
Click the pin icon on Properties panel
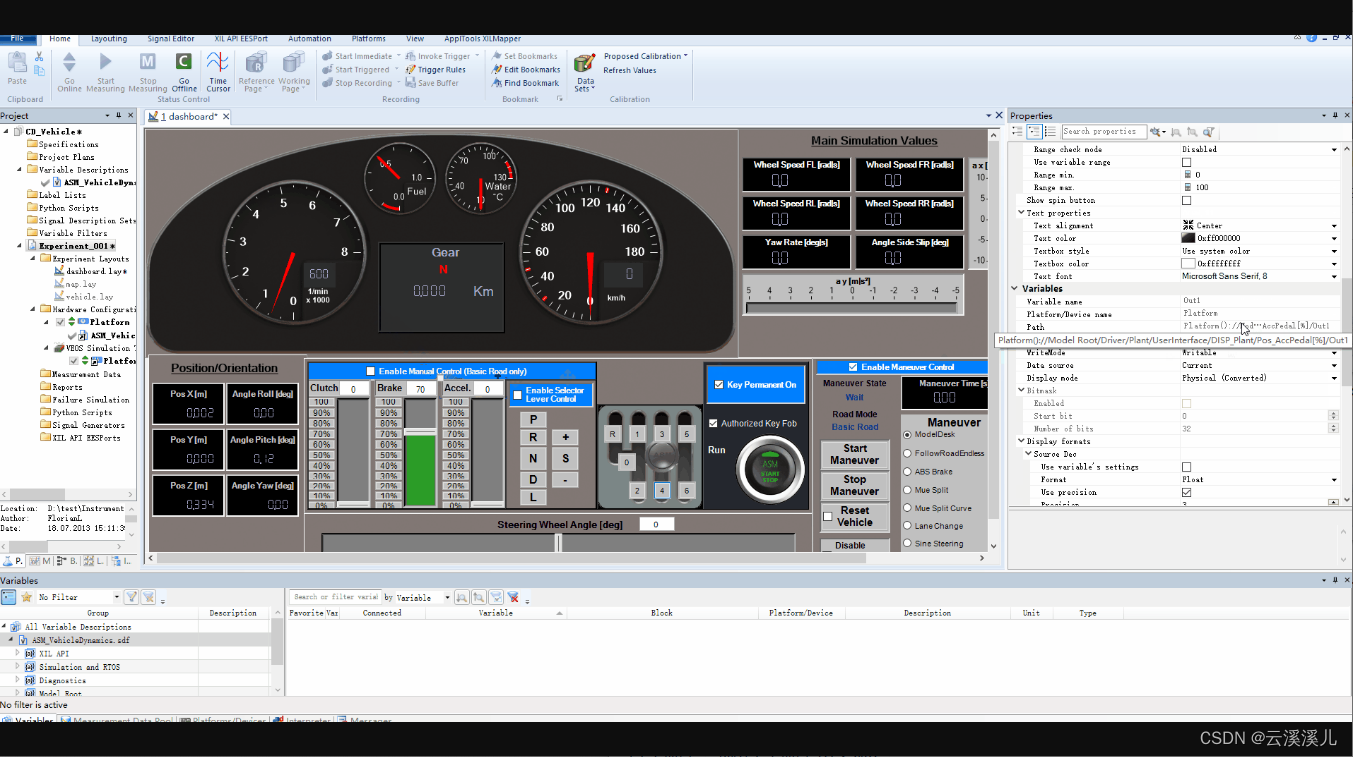pyautogui.click(x=1333, y=116)
